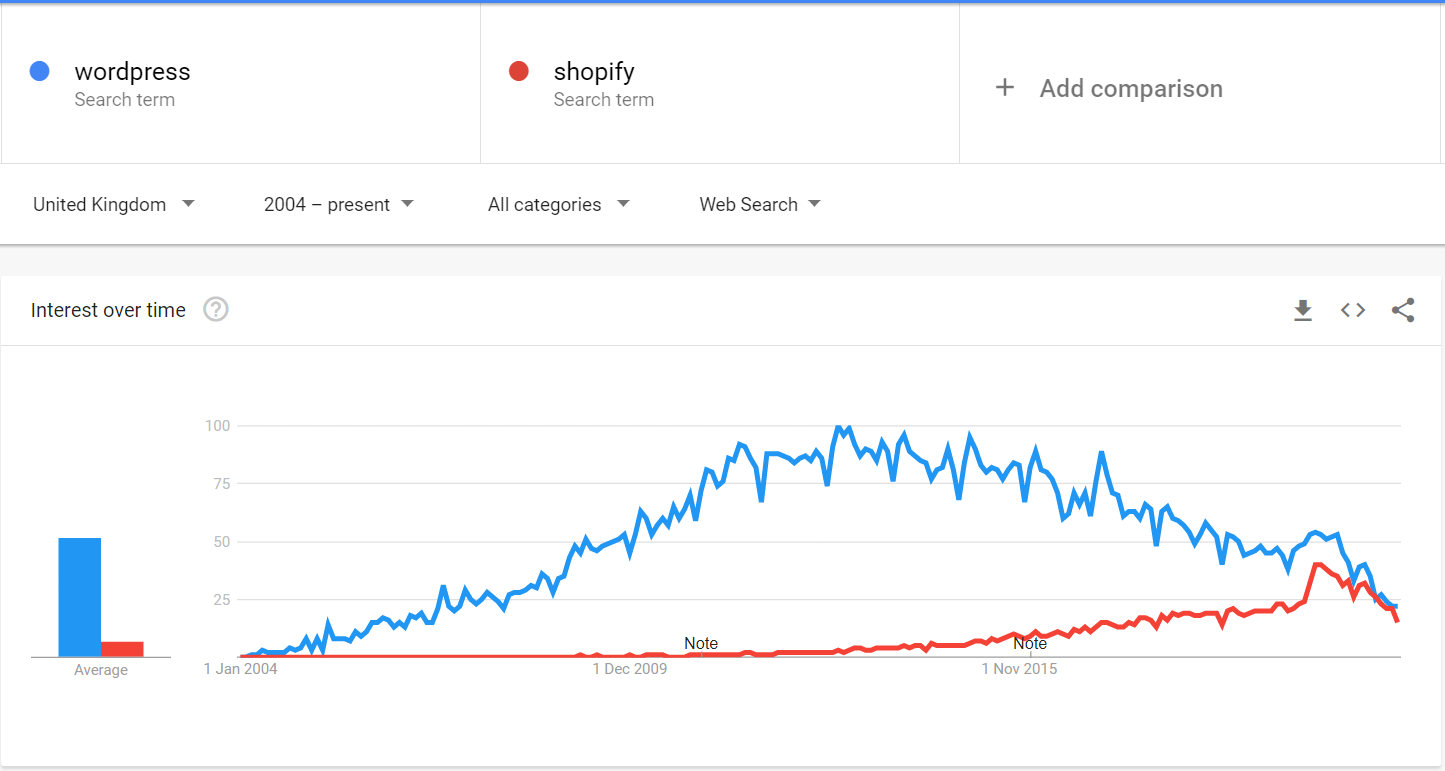Click the Note marker near 1 Dec 2009
Image resolution: width=1445 pixels, height=771 pixels.
701,643
